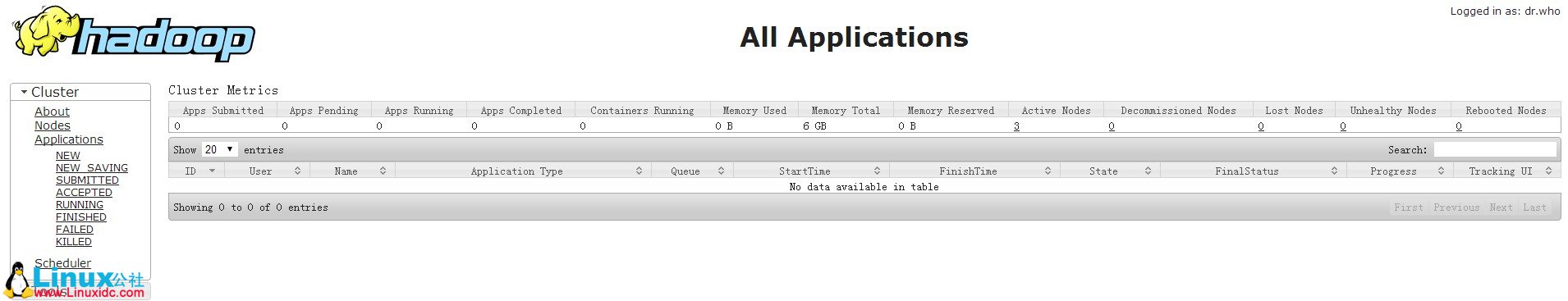
Task: Sort table by Tracking UI column
Action: tap(1506, 171)
